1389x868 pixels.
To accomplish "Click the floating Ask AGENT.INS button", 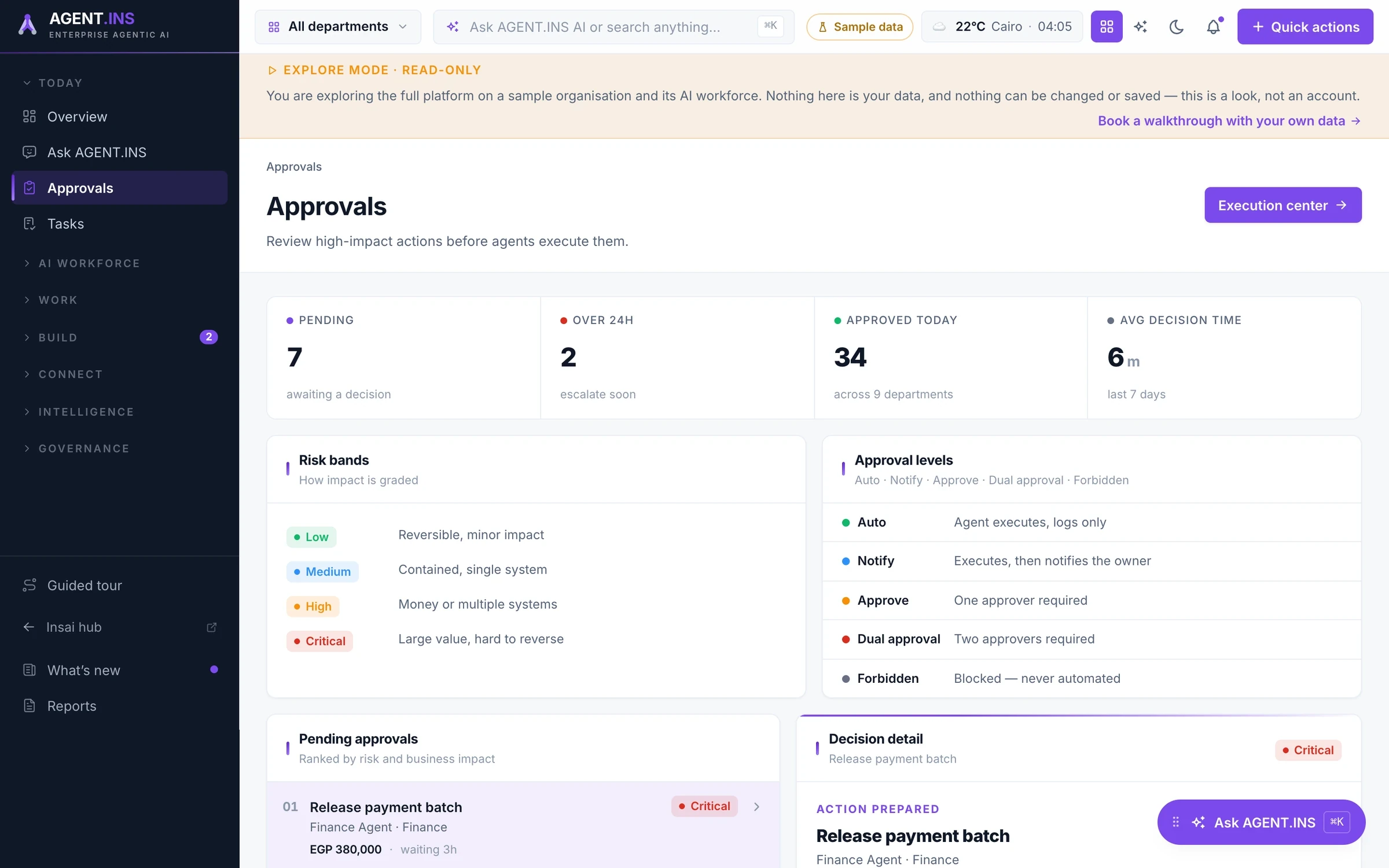I will 1261,822.
